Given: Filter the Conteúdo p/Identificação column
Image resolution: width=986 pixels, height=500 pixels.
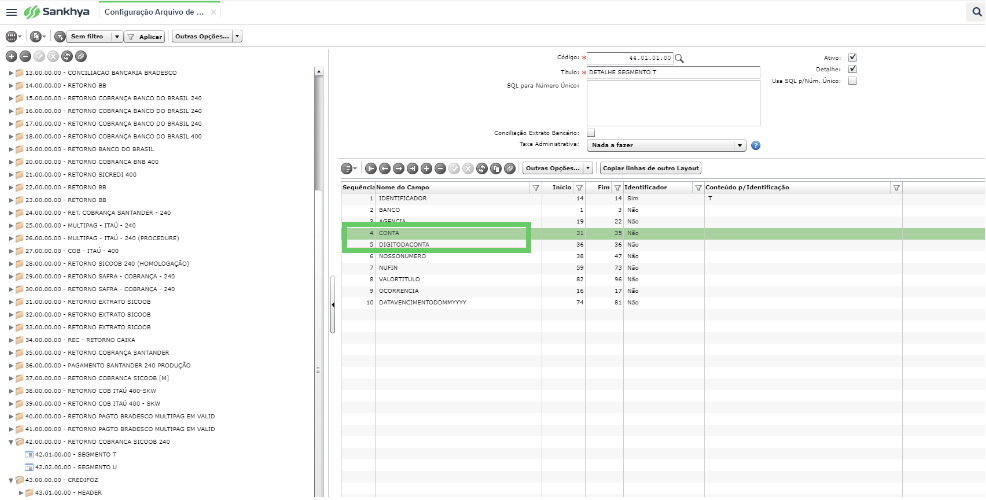Looking at the screenshot, I should point(897,187).
